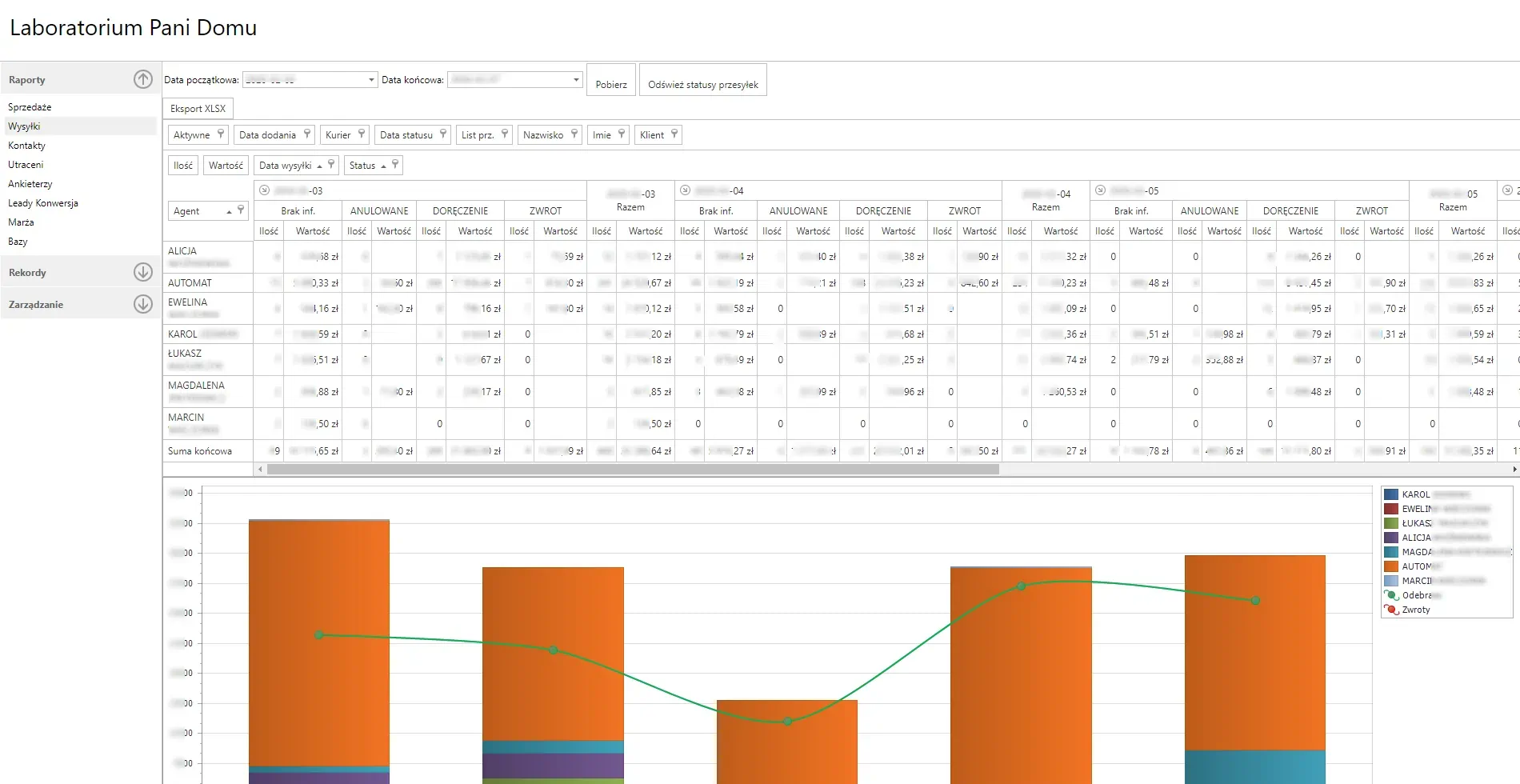Click filter icon on Nazwisko field

tap(574, 134)
